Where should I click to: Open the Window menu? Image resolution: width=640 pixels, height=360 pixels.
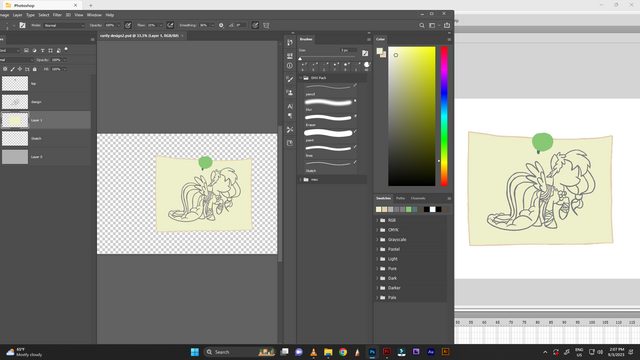(94, 15)
